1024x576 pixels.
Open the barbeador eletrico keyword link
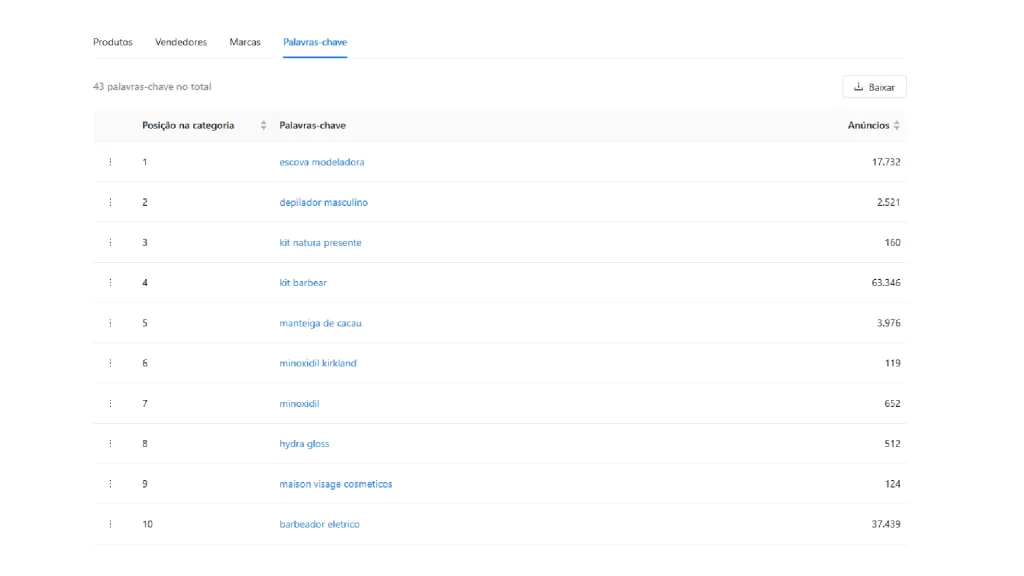pyautogui.click(x=319, y=523)
